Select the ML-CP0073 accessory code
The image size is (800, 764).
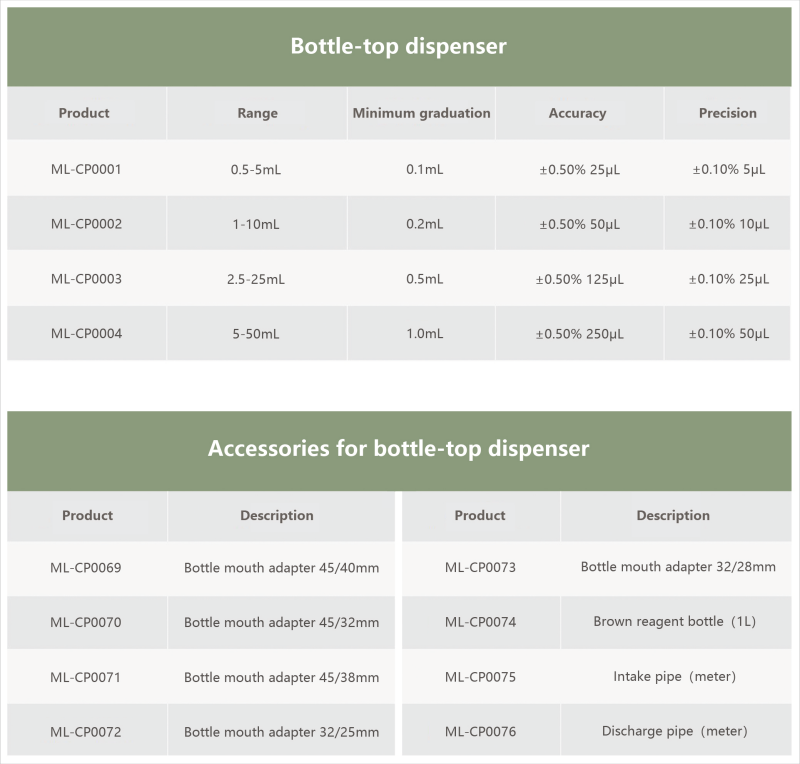coord(480,567)
